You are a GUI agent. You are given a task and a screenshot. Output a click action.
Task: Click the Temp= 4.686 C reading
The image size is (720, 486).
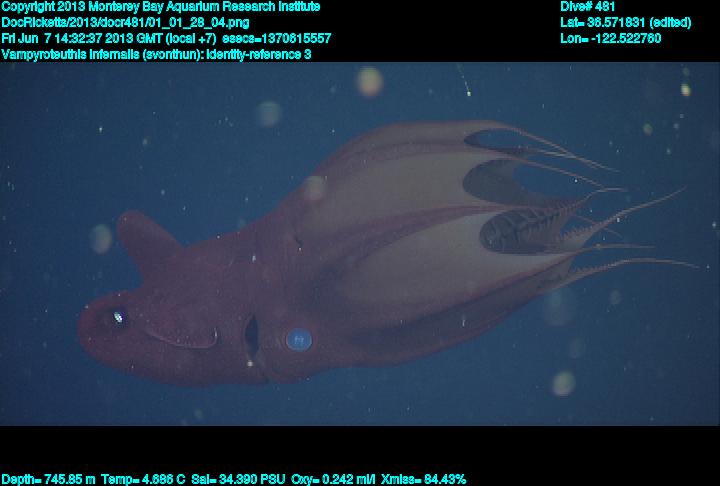(x=143, y=479)
